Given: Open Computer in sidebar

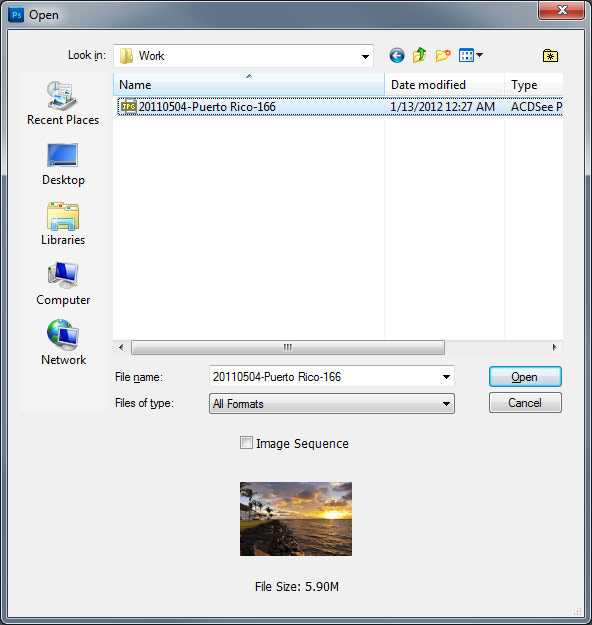Looking at the screenshot, I should pyautogui.click(x=63, y=284).
